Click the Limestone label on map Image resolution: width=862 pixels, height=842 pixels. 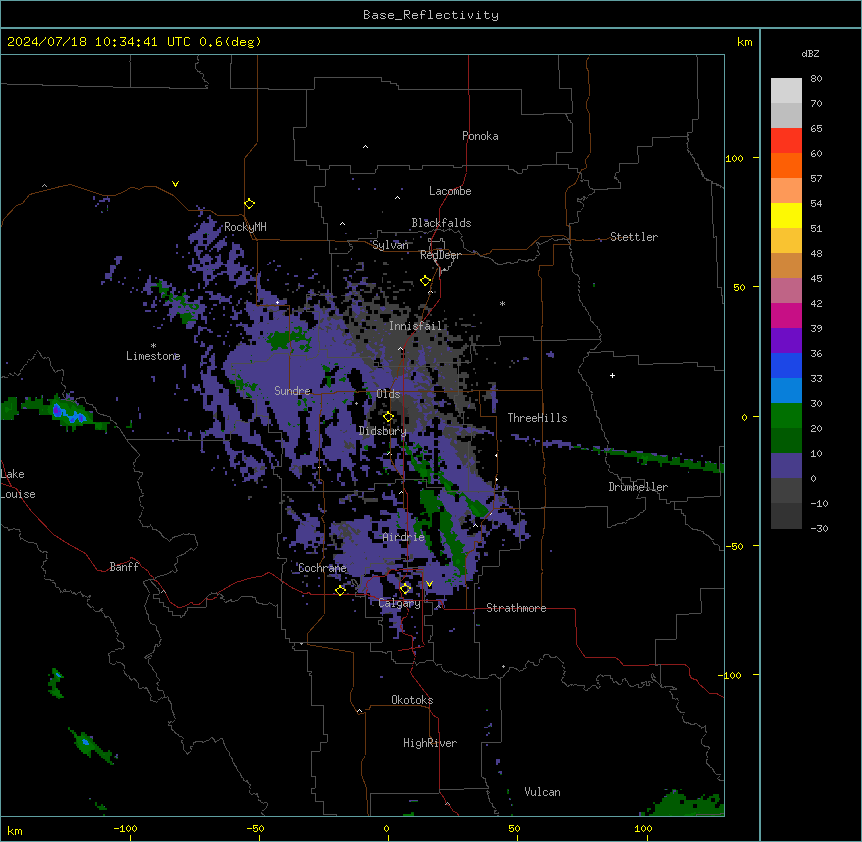click(x=153, y=356)
